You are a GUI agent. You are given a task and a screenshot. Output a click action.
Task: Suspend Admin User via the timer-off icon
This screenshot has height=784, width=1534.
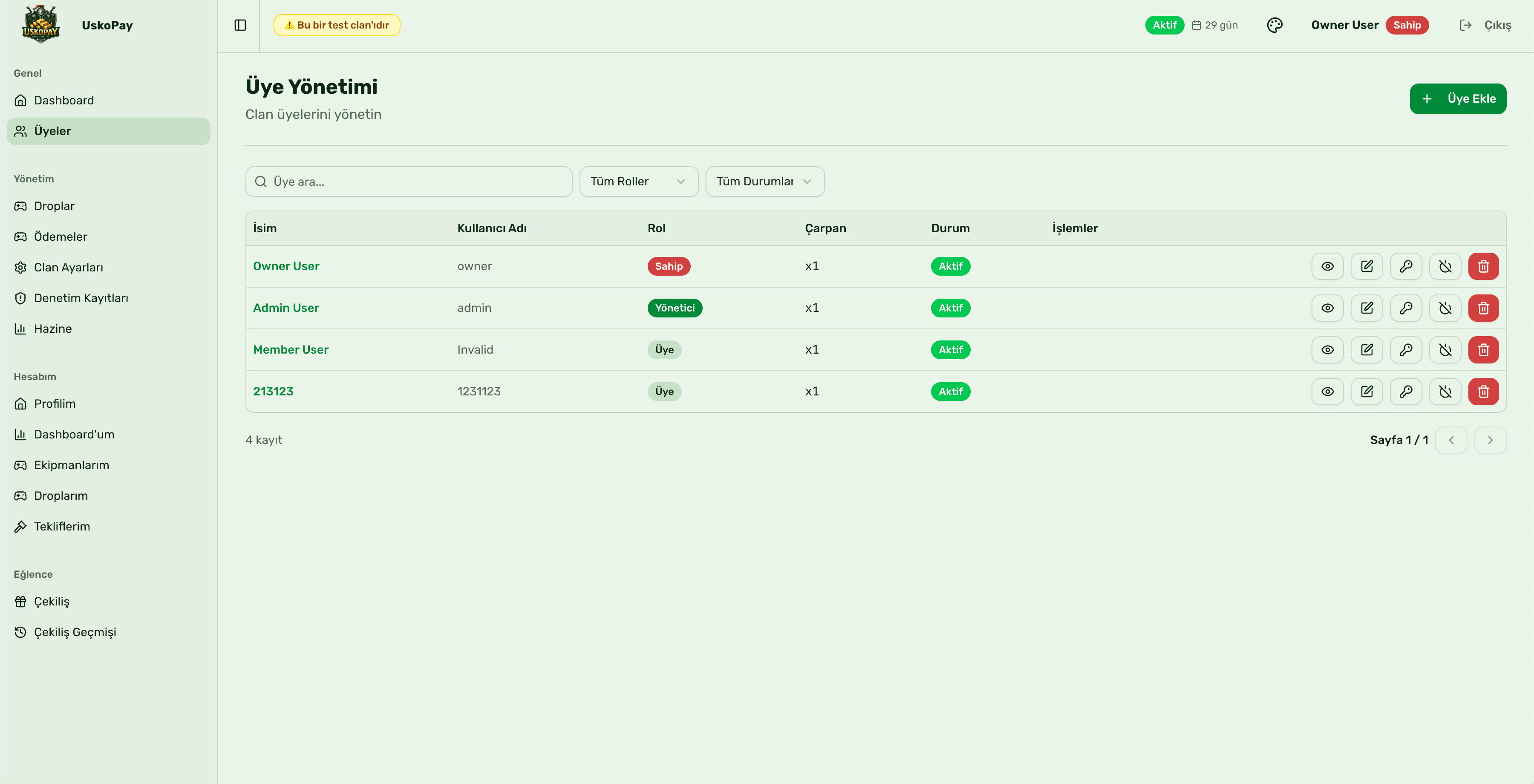click(1445, 308)
